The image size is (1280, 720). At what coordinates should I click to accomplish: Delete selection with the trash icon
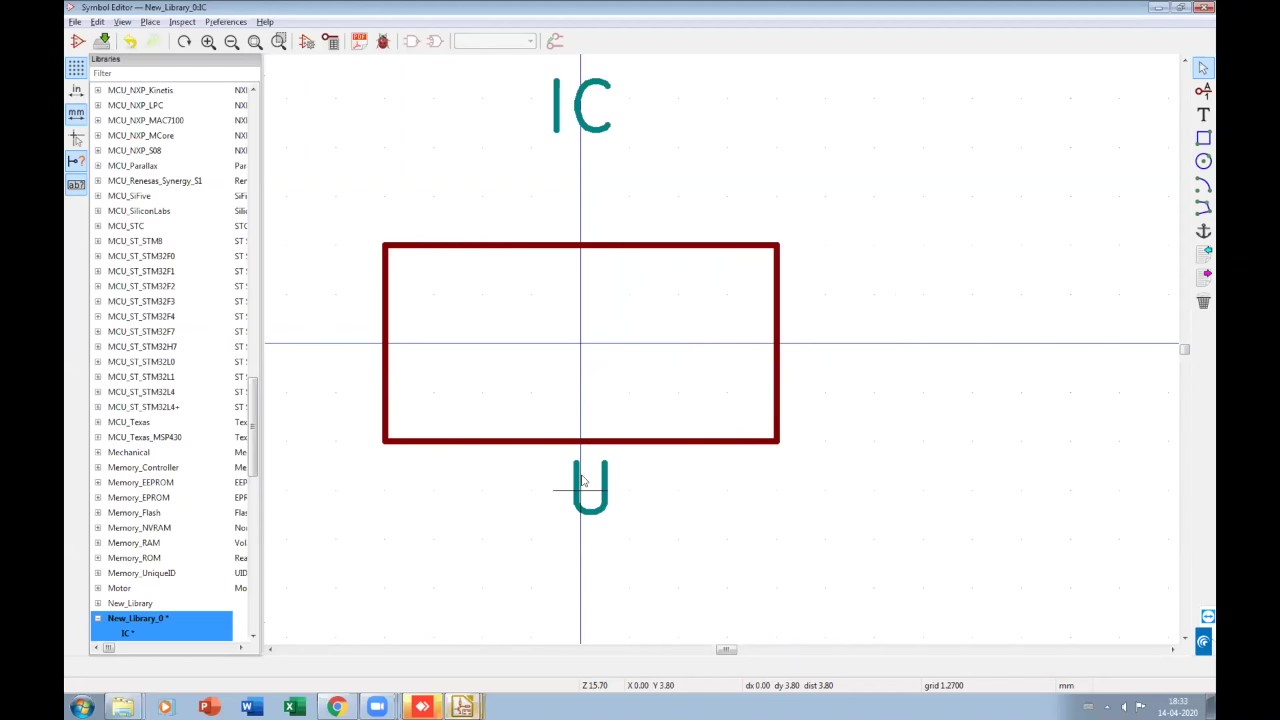click(x=1203, y=303)
